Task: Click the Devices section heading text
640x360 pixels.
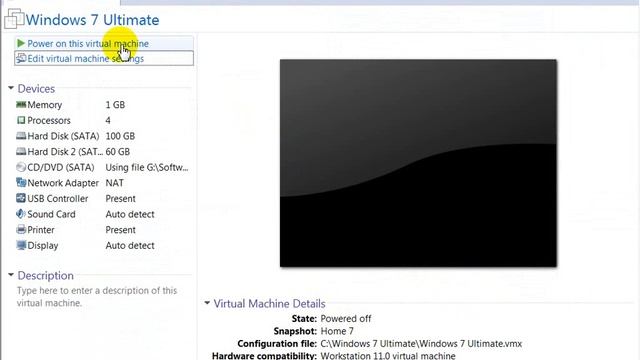Action: (36, 89)
